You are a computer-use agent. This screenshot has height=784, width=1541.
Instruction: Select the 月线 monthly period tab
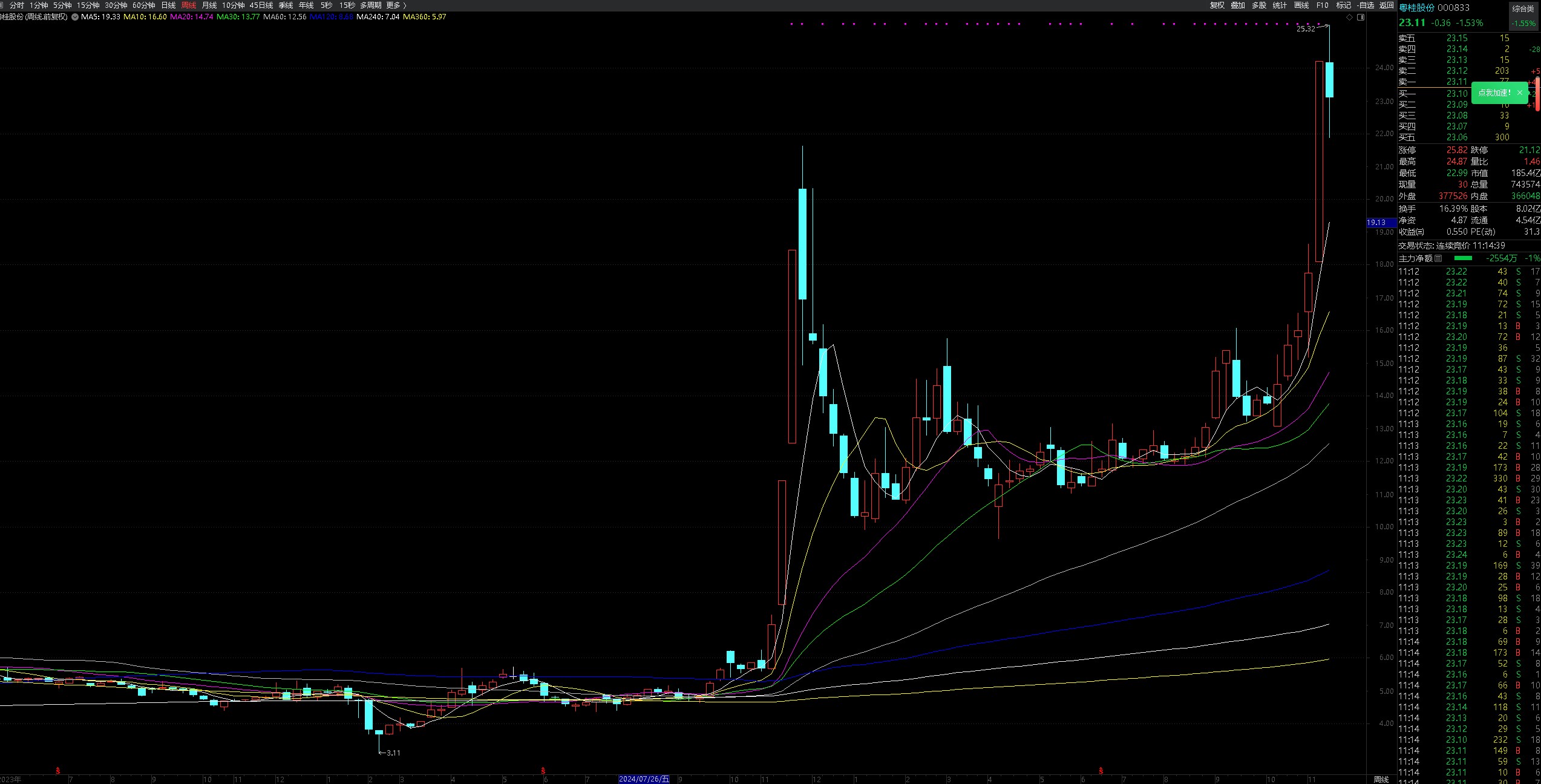[x=209, y=5]
